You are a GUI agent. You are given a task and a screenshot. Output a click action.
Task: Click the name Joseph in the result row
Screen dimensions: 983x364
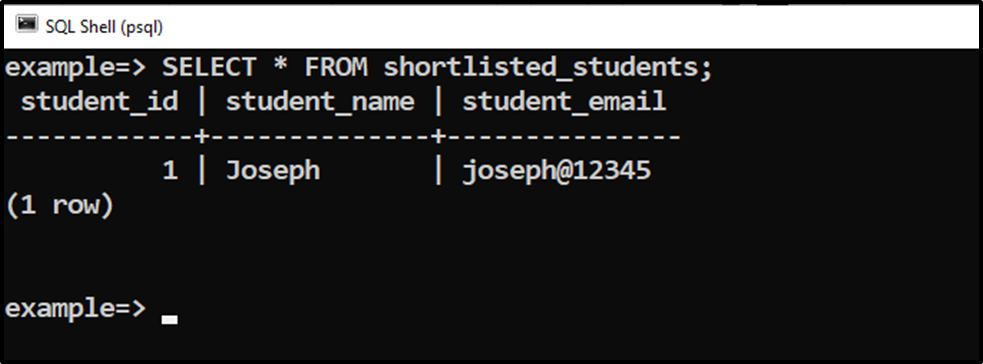coord(273,171)
